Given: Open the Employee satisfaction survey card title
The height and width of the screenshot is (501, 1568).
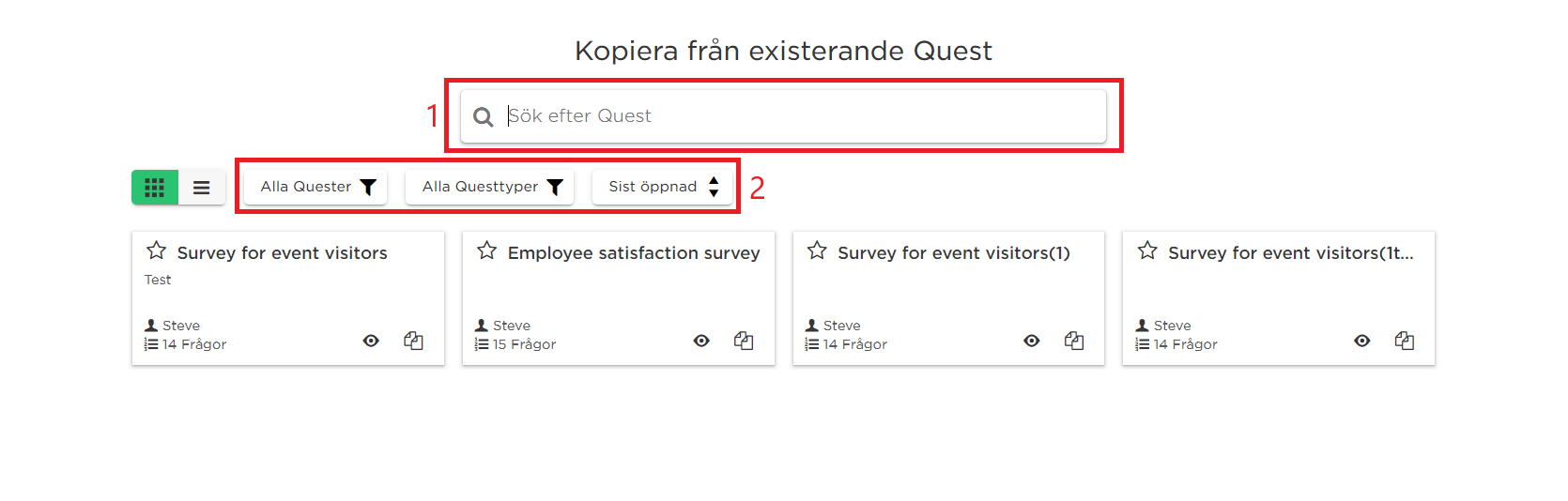Looking at the screenshot, I should (x=634, y=253).
